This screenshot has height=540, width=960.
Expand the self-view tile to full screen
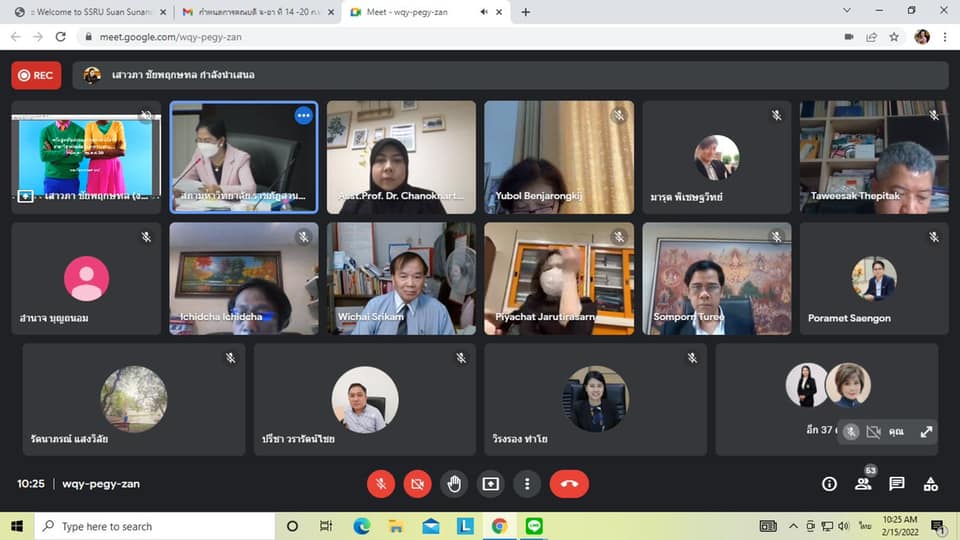tap(926, 432)
